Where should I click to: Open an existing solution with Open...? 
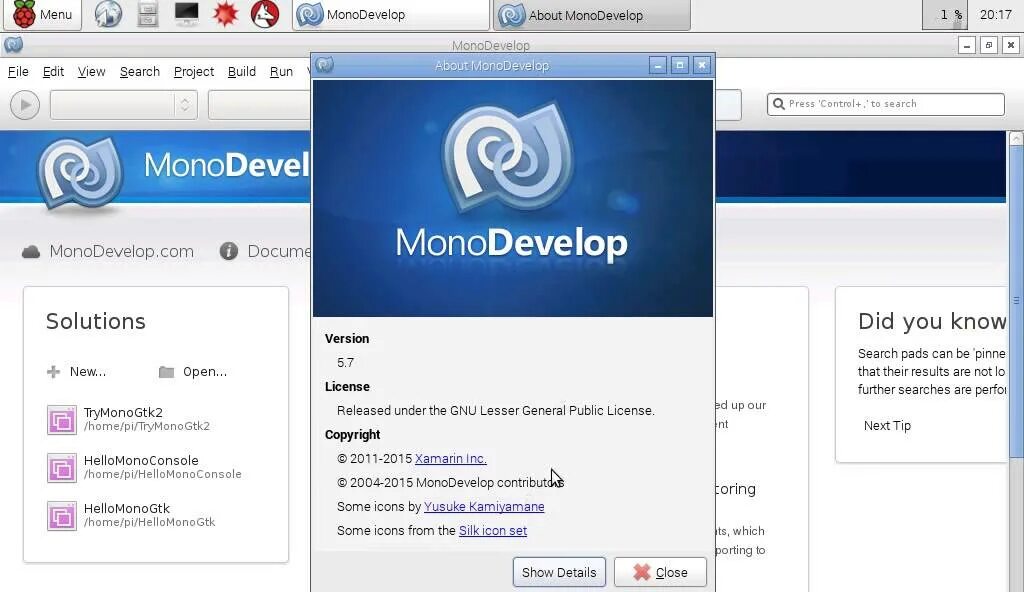click(x=204, y=371)
